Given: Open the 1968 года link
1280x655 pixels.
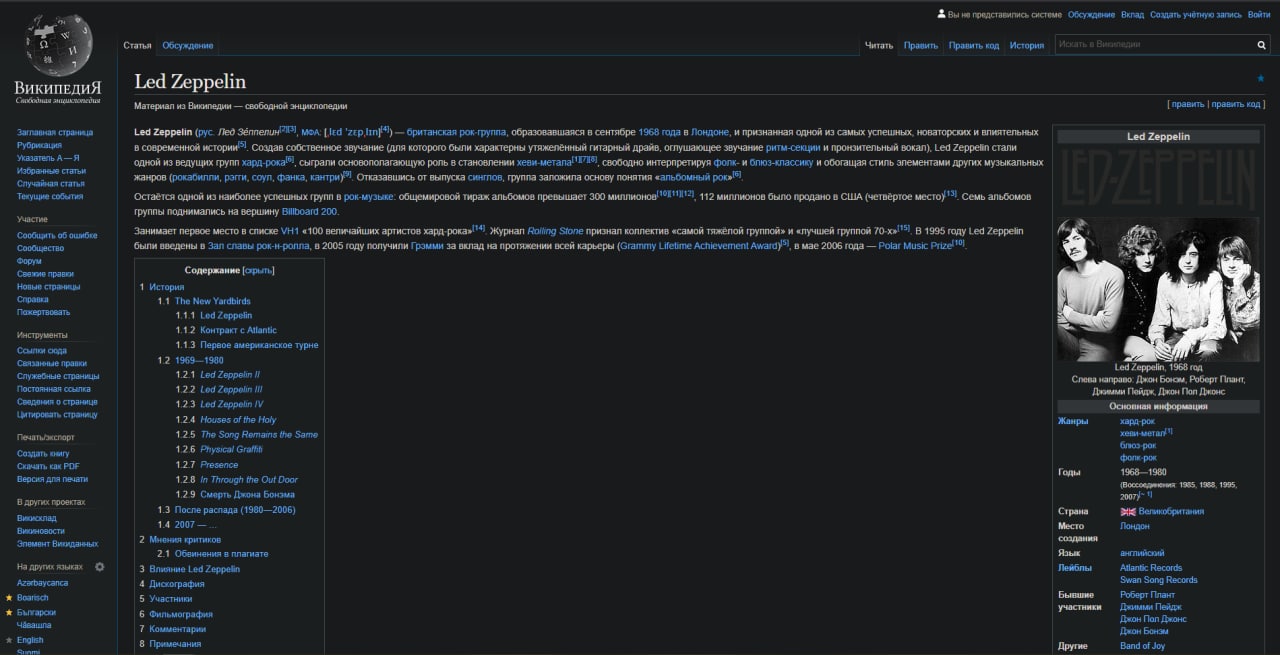Looking at the screenshot, I should [x=659, y=132].
